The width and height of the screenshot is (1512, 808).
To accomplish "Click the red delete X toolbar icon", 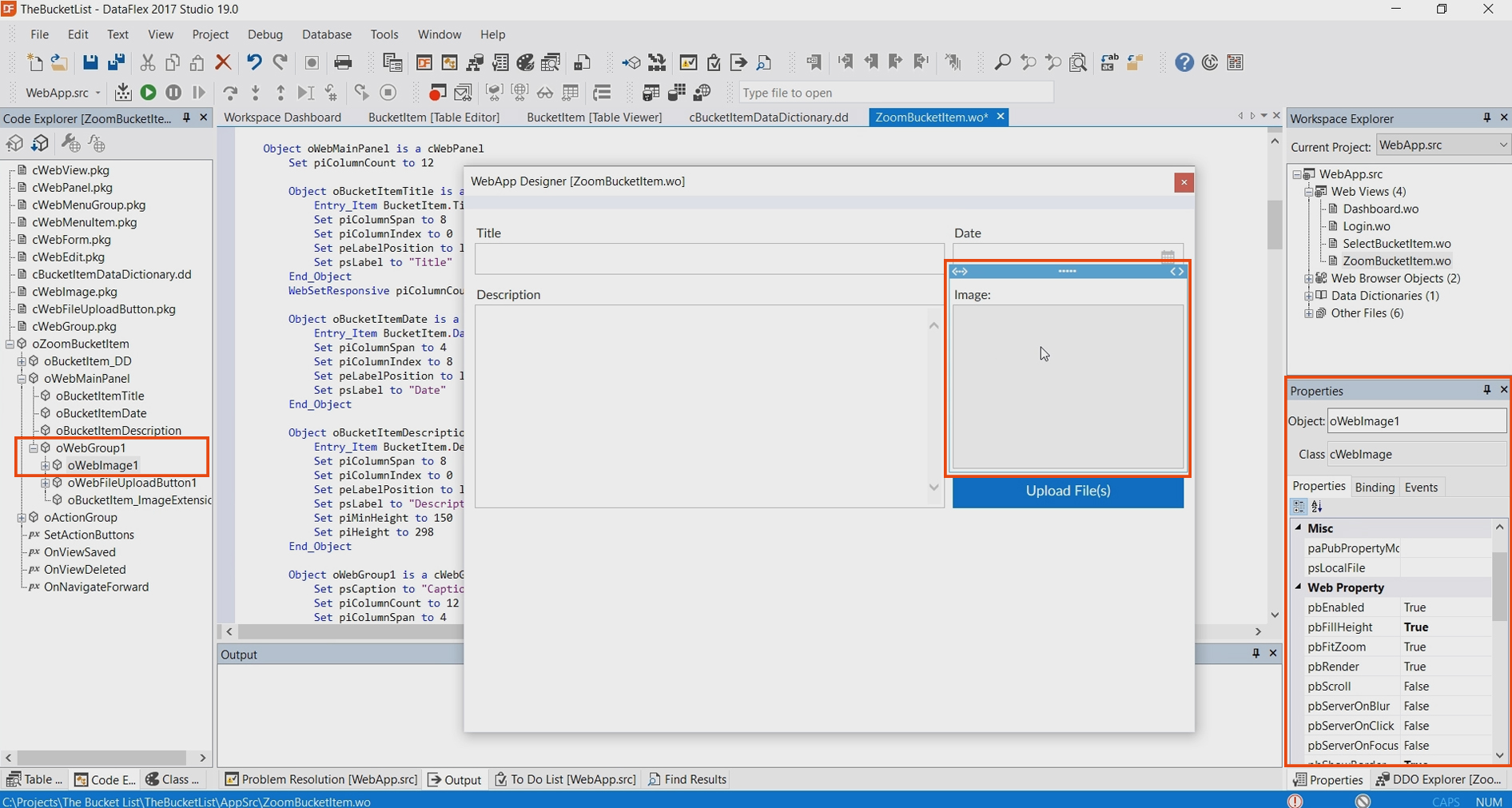I will [x=223, y=62].
